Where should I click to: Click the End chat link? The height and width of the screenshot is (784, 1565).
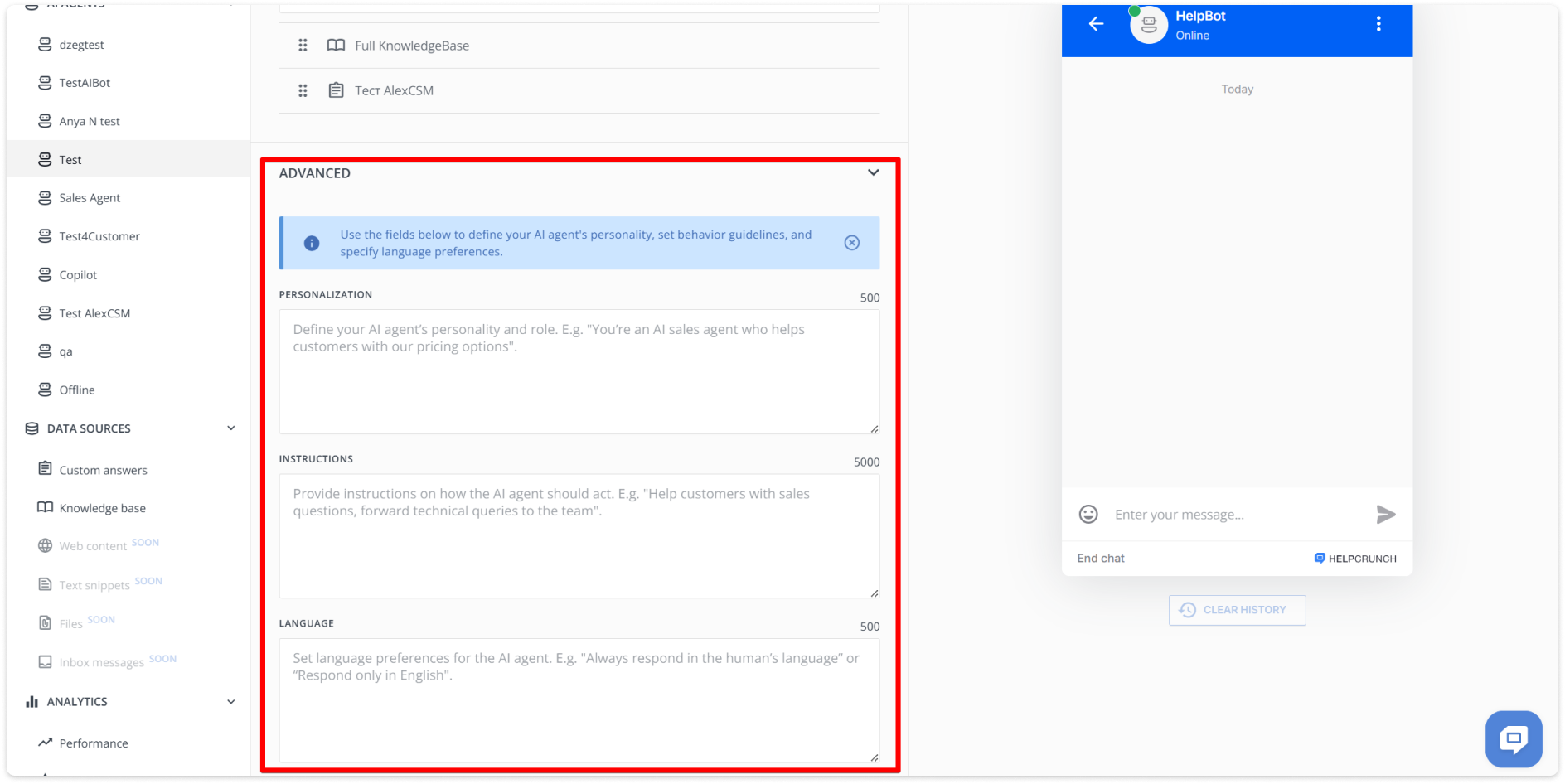coord(1101,558)
